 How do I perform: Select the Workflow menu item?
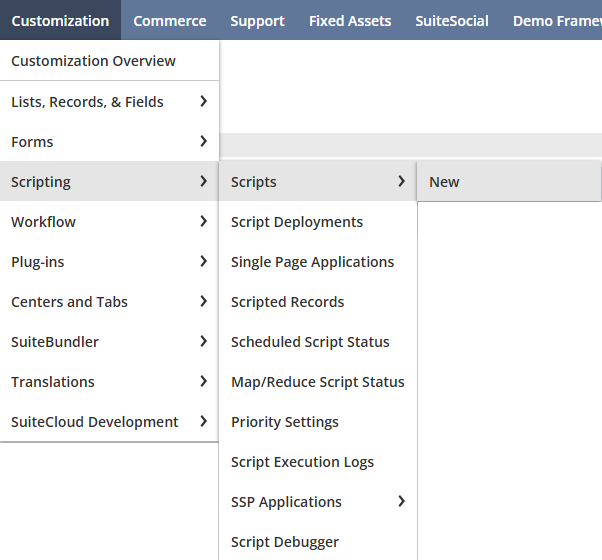tap(109, 221)
